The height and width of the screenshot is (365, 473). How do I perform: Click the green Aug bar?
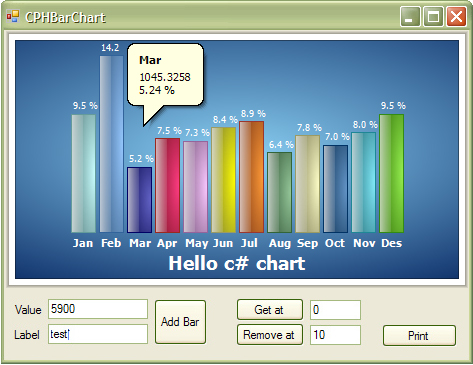(280, 193)
